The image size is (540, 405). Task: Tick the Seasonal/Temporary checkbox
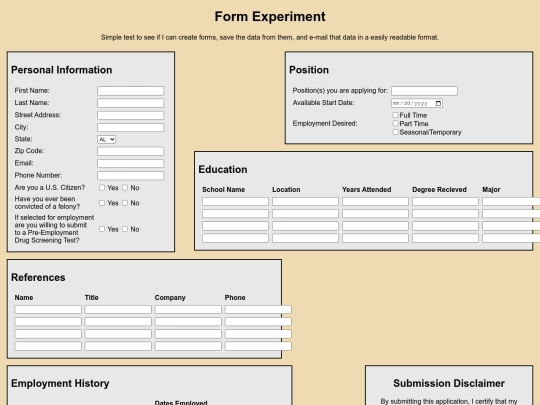click(x=395, y=132)
